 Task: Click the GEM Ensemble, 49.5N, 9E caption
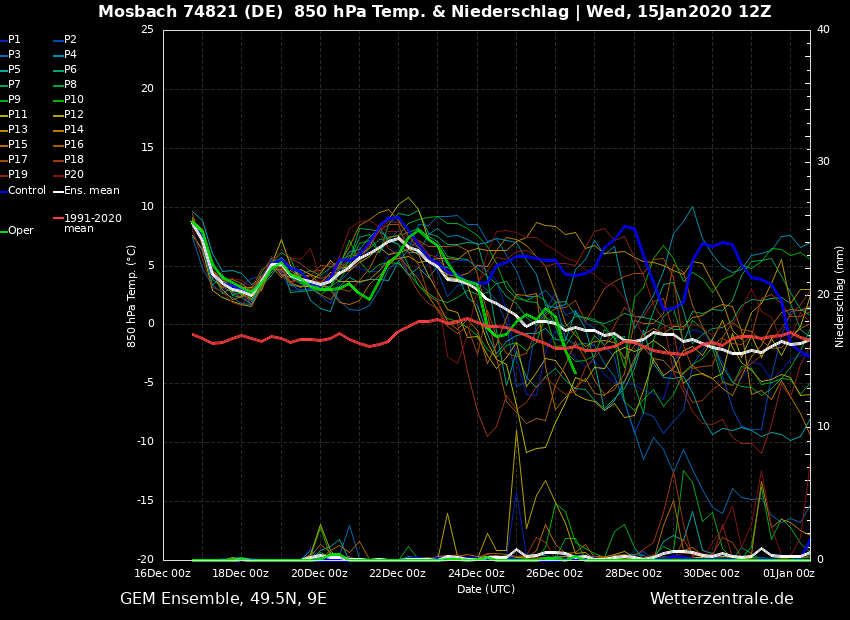pyautogui.click(x=223, y=599)
